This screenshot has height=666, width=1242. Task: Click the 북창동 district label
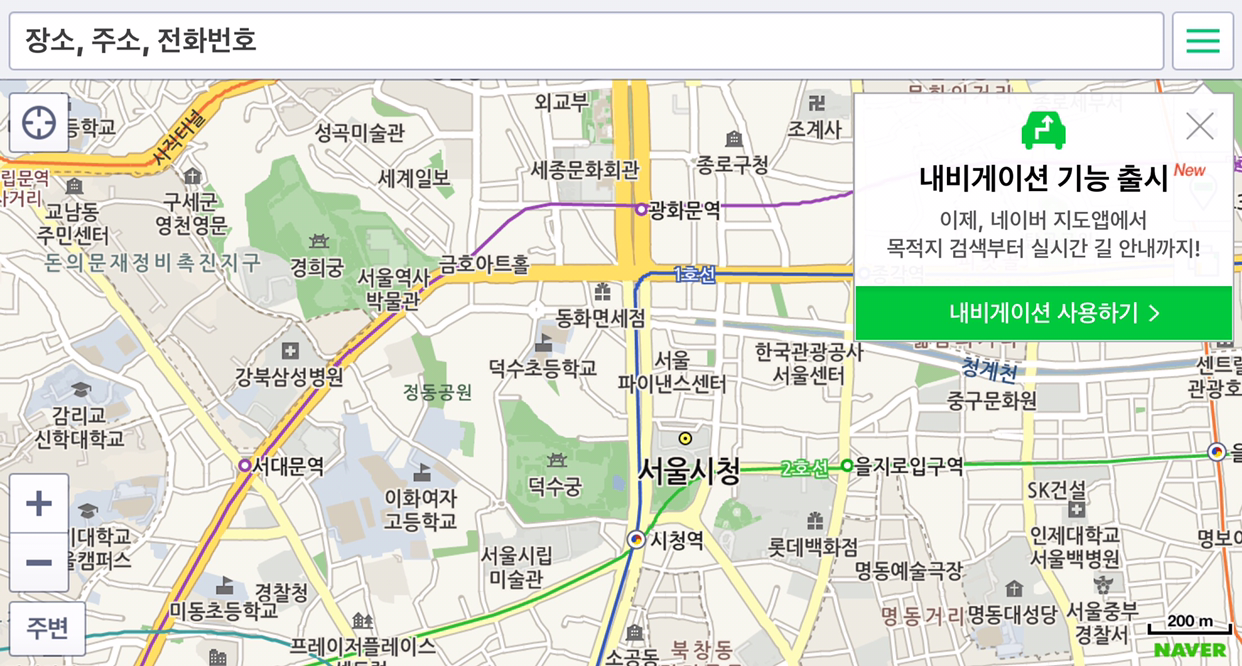point(702,649)
